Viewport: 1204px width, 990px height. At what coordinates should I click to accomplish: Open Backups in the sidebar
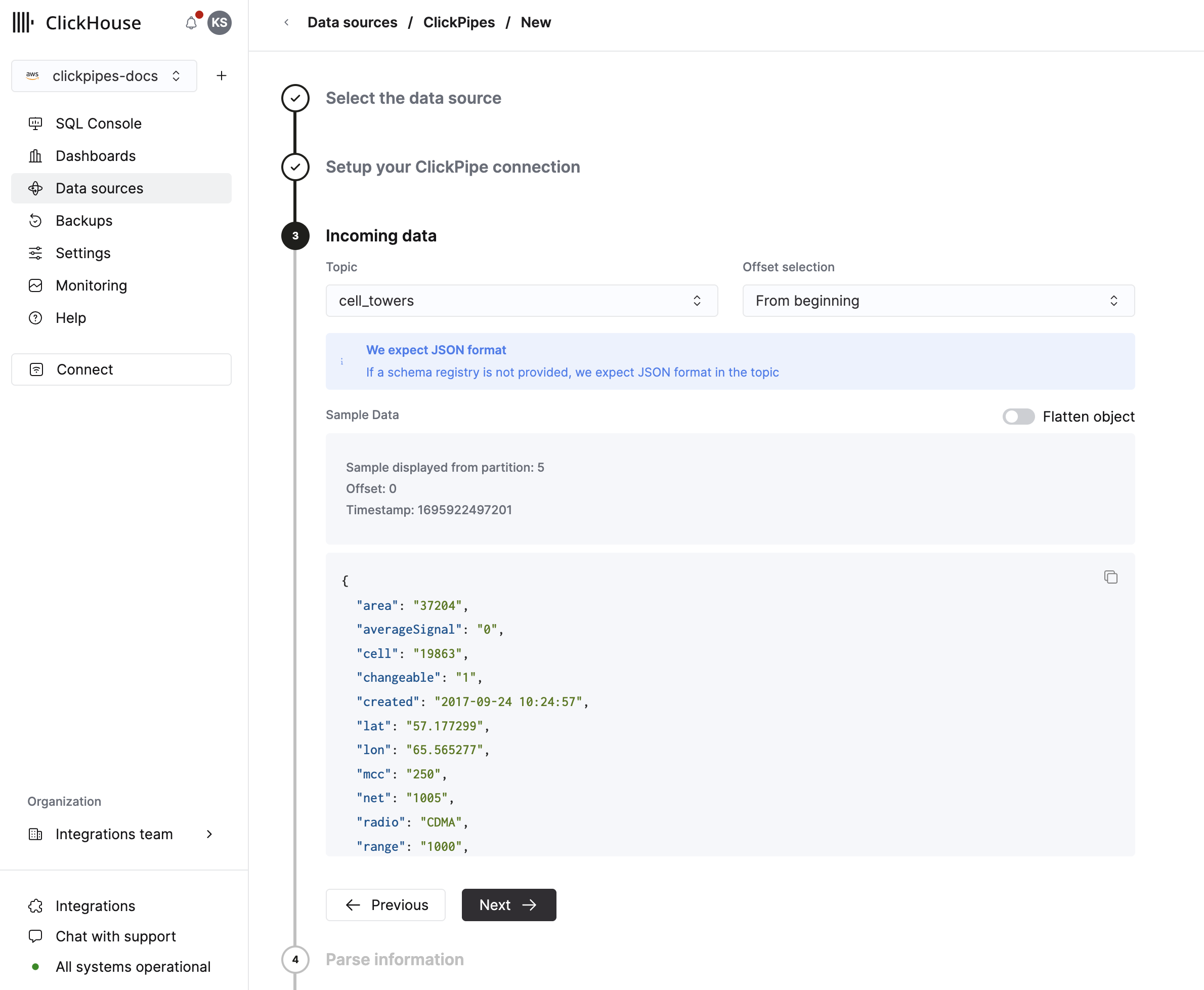[84, 221]
